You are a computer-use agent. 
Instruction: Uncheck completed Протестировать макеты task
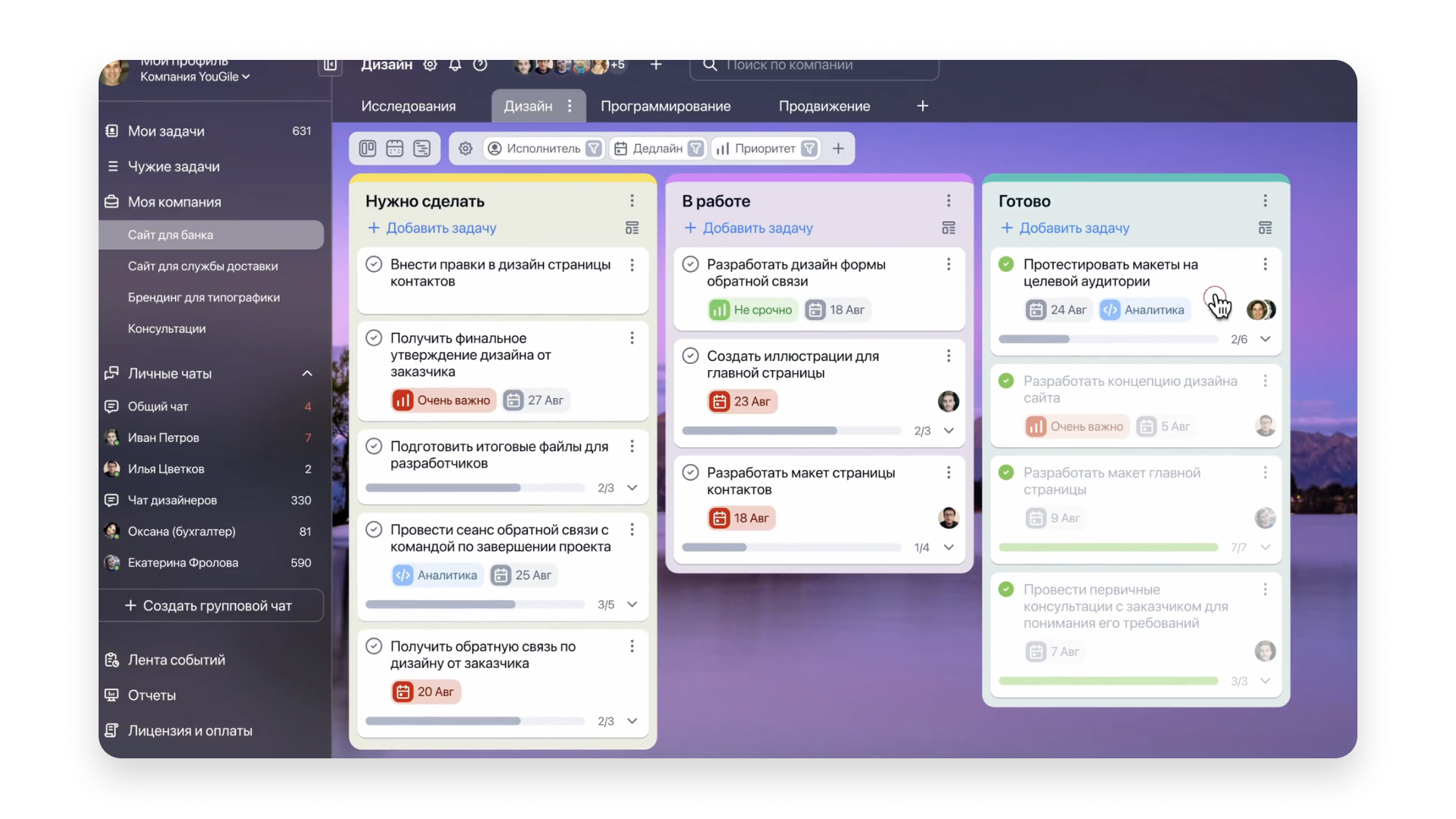(x=1006, y=265)
